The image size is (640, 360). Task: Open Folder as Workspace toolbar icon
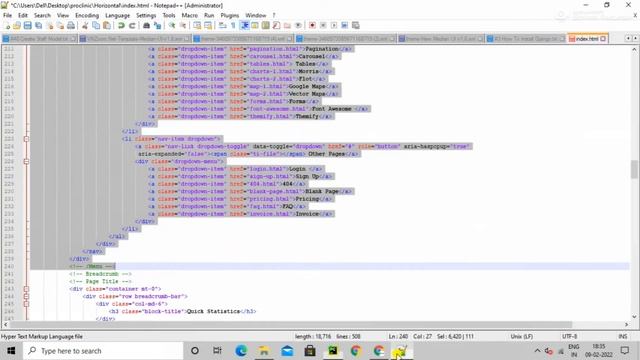[287, 26]
